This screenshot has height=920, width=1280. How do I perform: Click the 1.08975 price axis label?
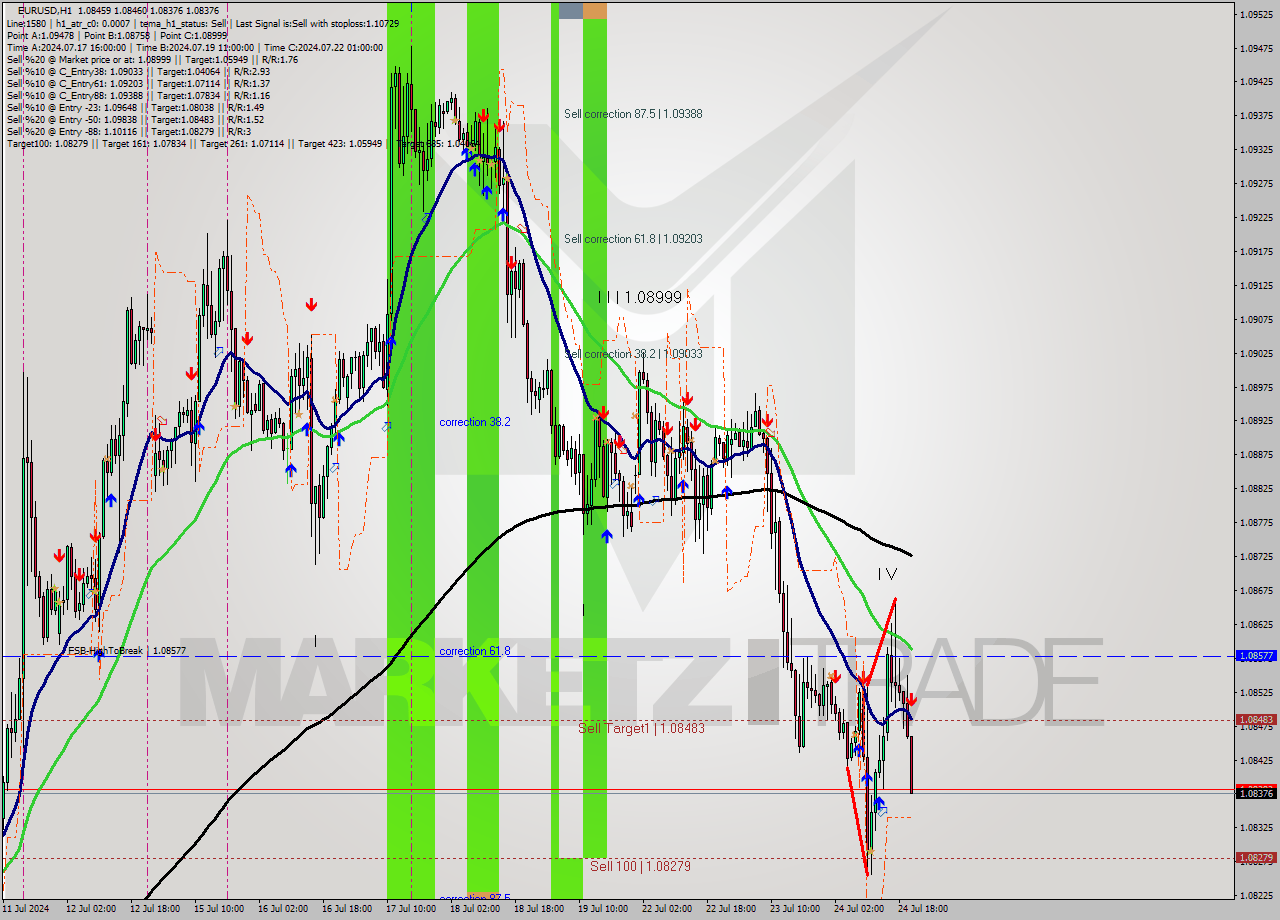(x=1256, y=387)
